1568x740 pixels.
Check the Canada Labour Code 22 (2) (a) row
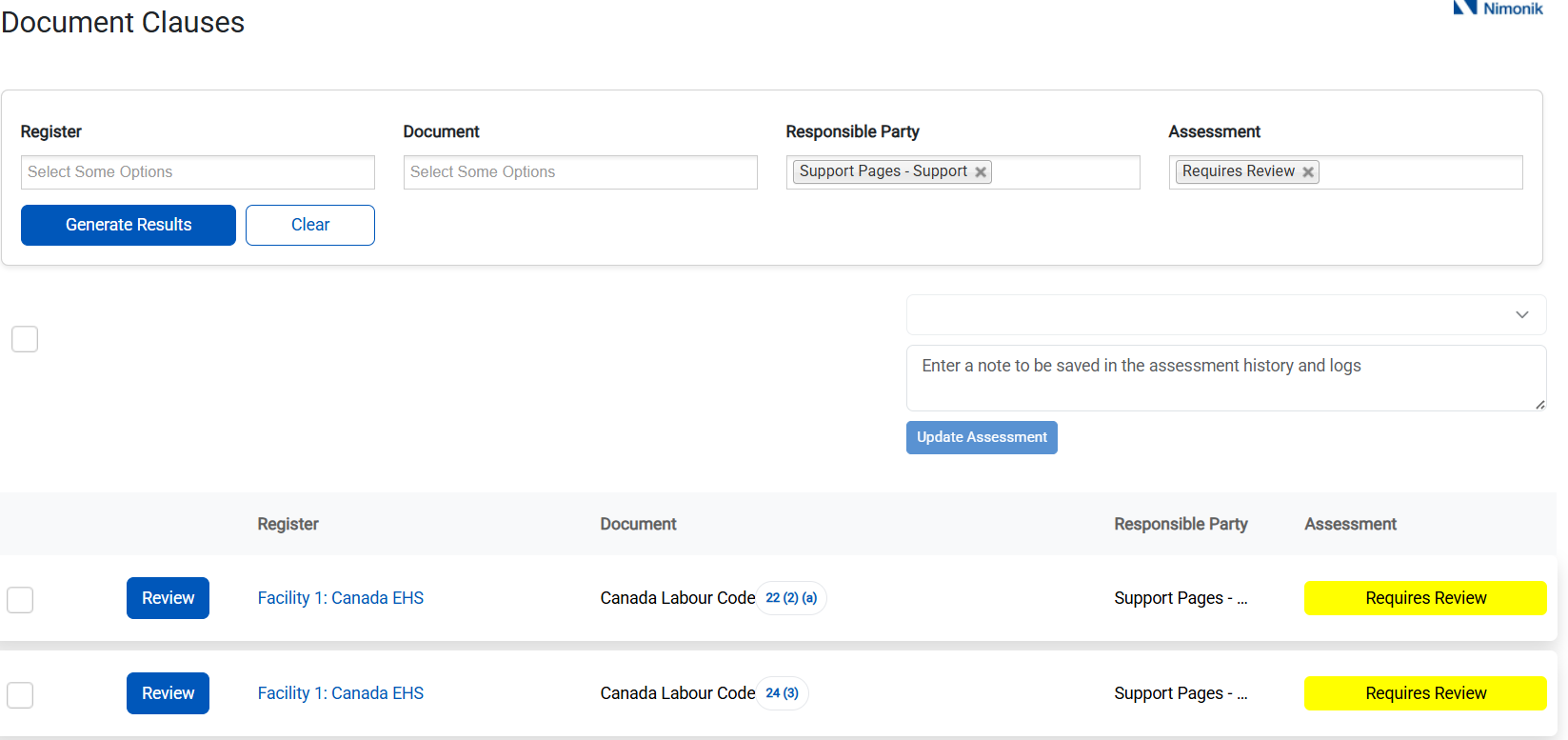pos(20,600)
